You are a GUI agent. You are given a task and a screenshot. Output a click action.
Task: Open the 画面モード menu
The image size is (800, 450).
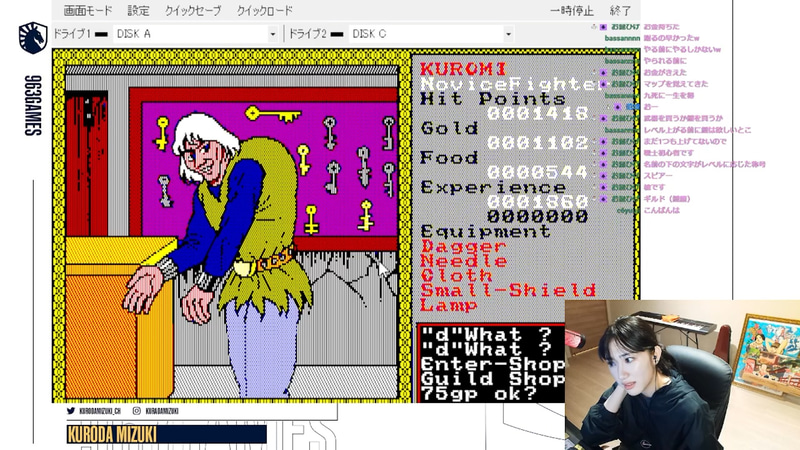coord(87,10)
